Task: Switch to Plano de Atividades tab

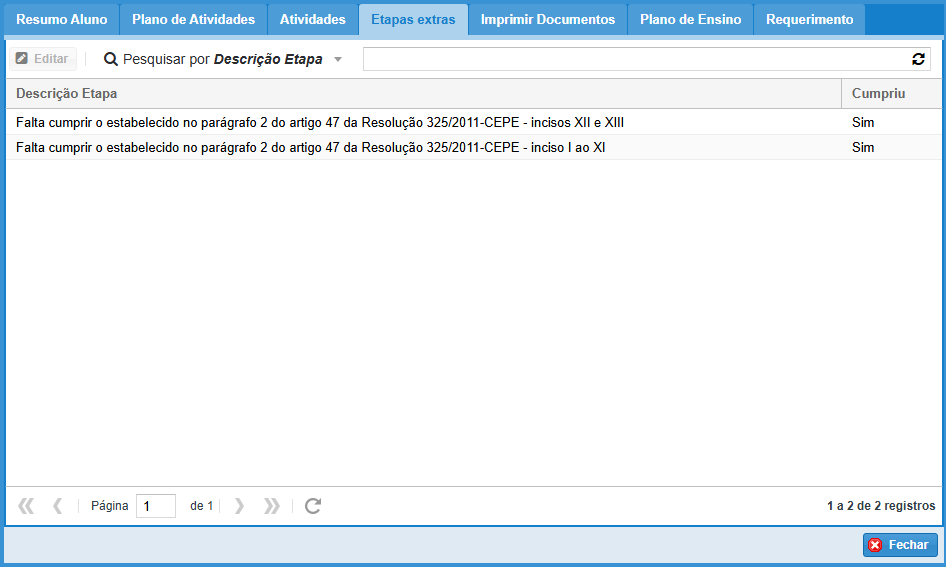Action: tap(193, 20)
